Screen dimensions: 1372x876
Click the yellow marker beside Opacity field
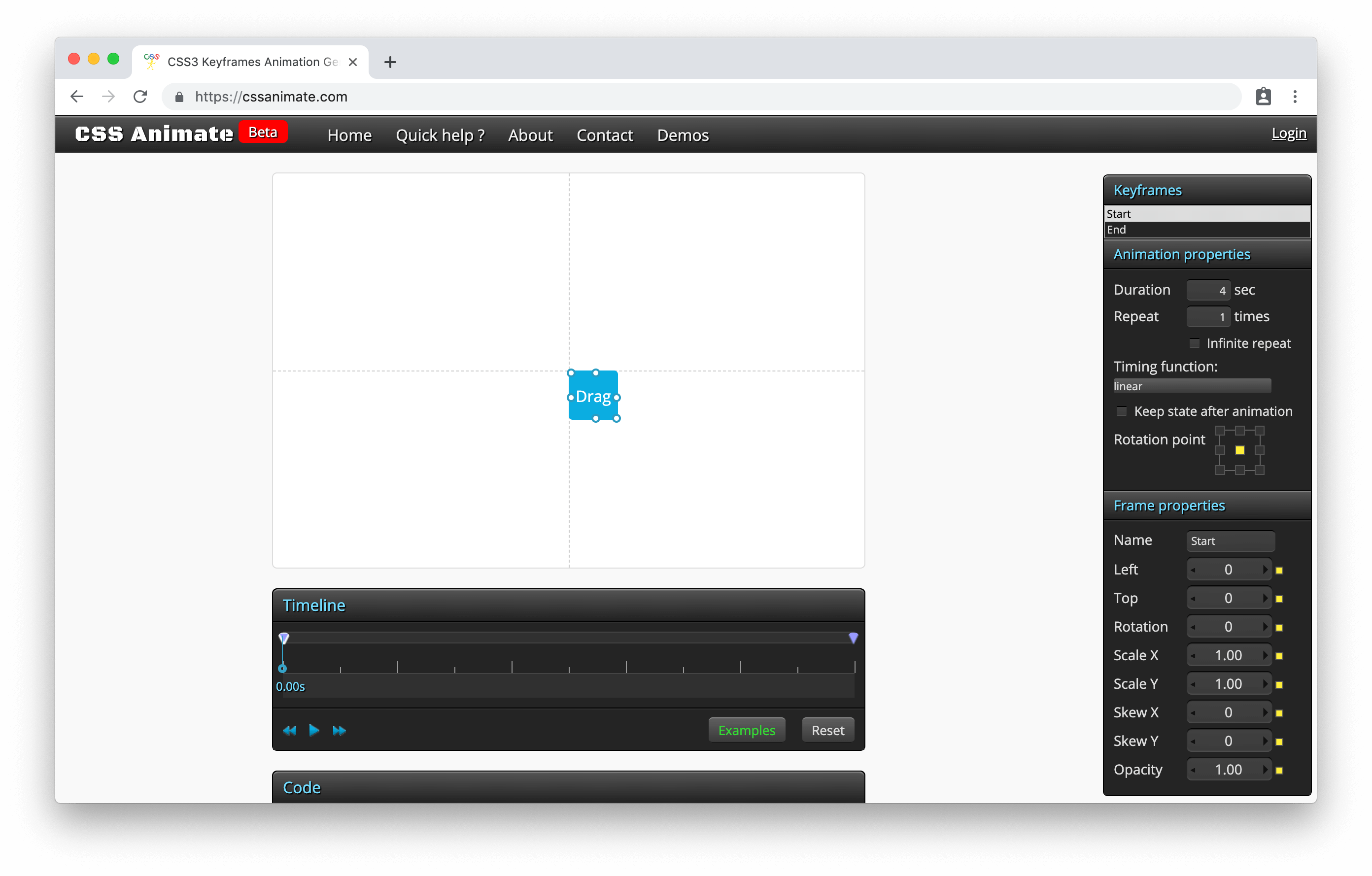(x=1279, y=771)
